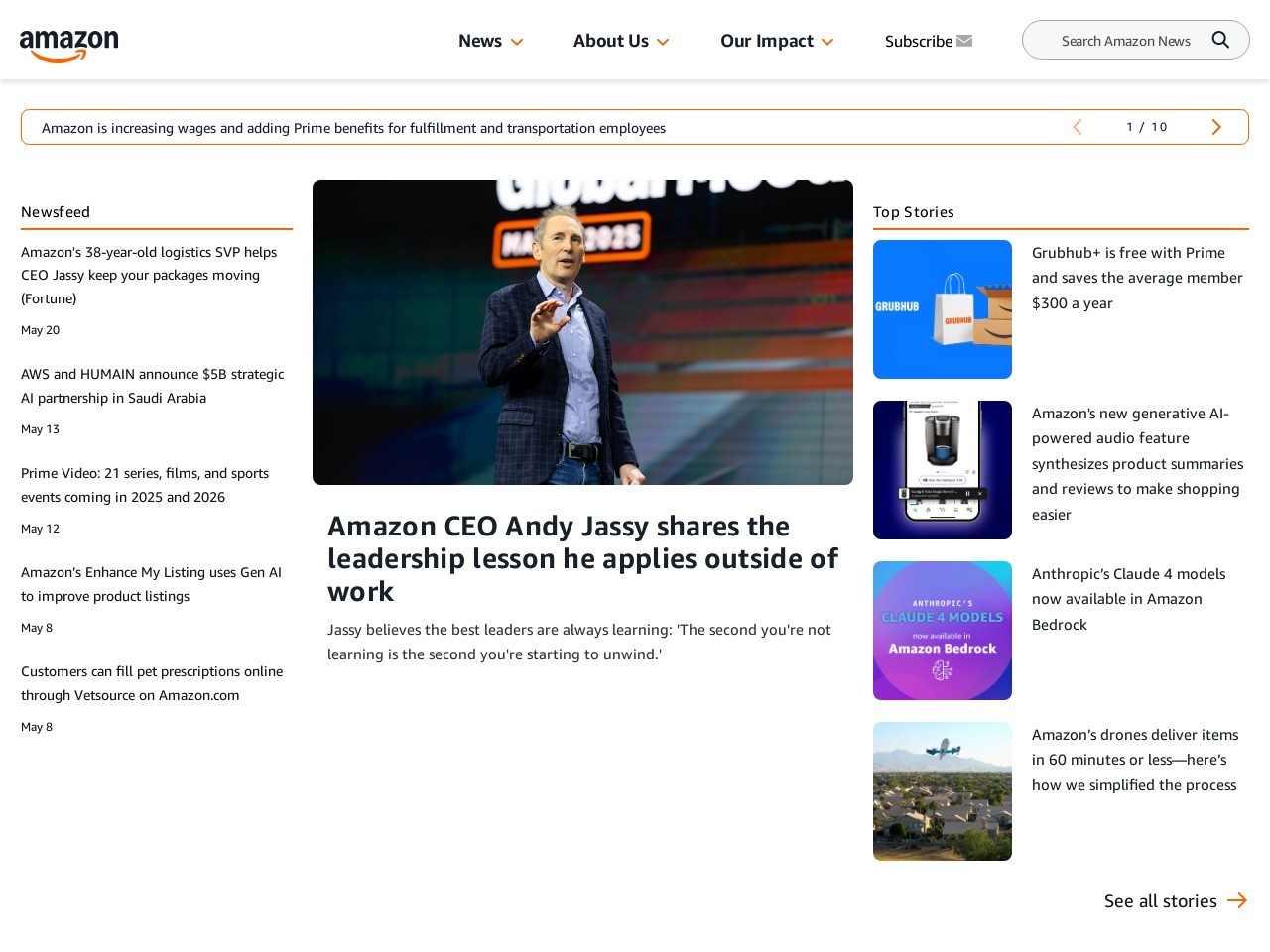Expand the About Us dropdown chevron

coord(663,42)
